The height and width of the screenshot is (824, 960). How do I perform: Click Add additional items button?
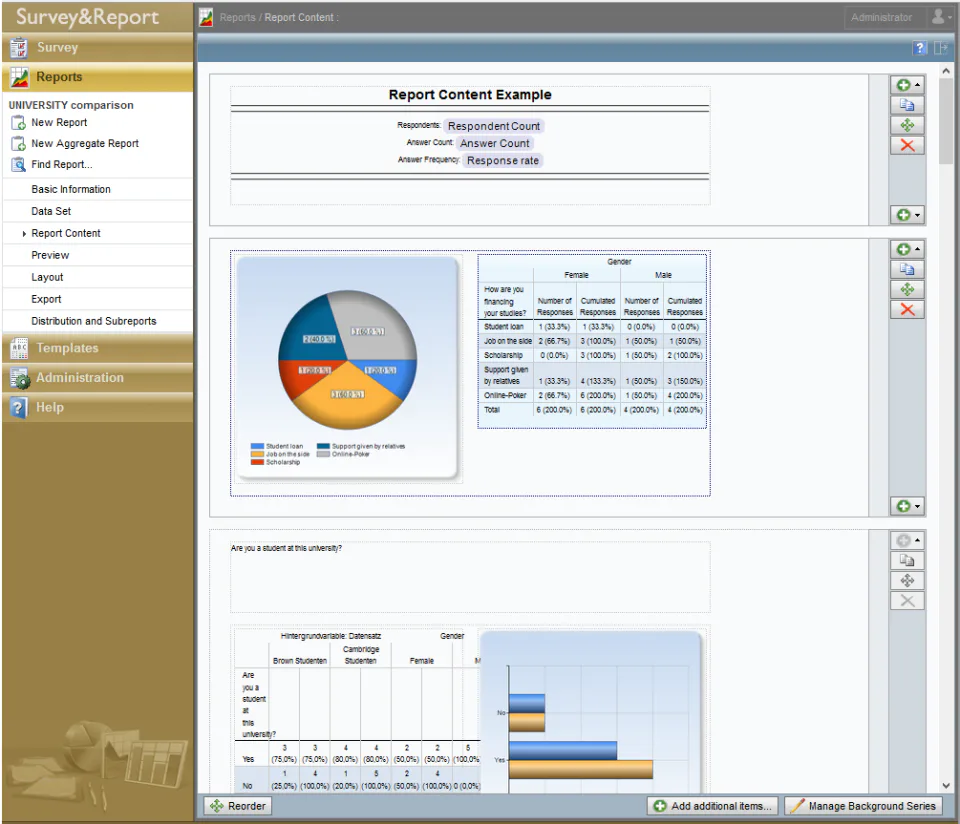(713, 806)
